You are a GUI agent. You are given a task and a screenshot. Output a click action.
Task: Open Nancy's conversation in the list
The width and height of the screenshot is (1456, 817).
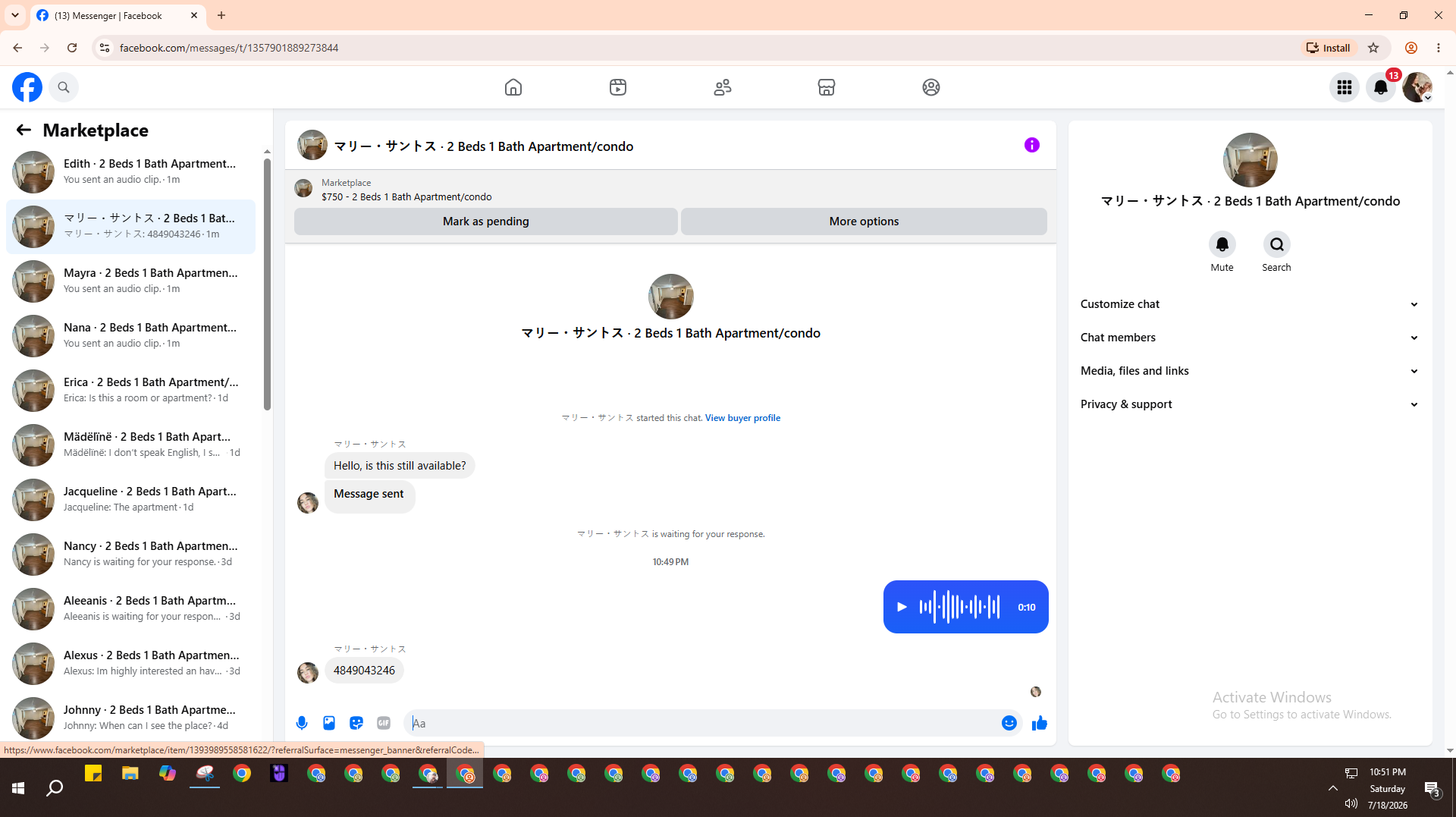click(x=130, y=554)
